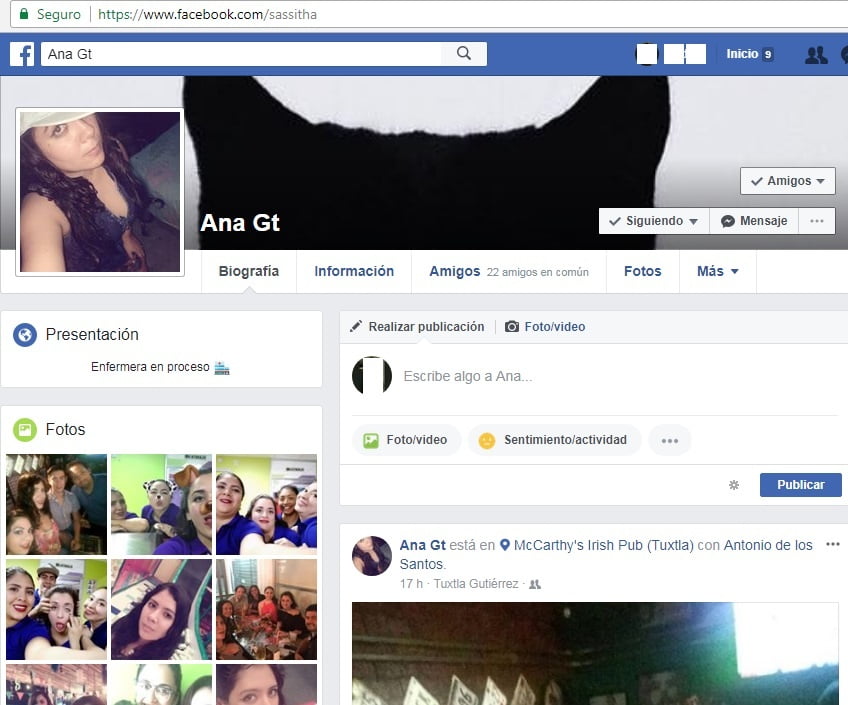The image size is (848, 705).
Task: Click the browser address bar URL
Action: pos(208,14)
